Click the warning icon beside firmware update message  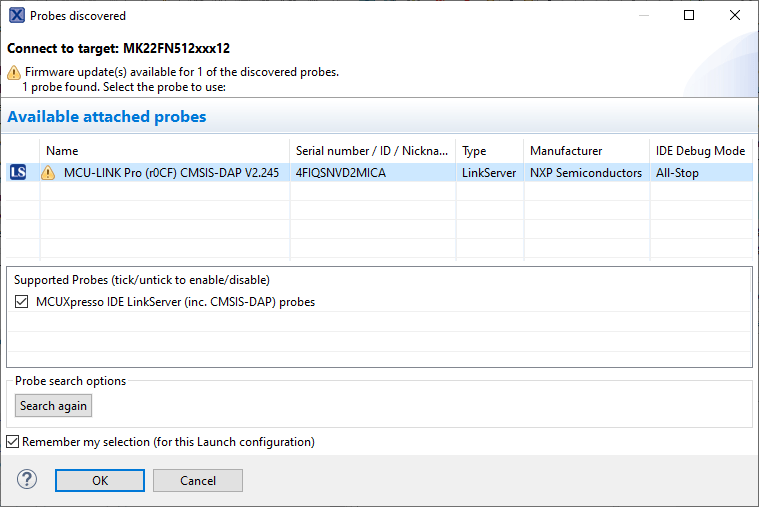(13, 72)
